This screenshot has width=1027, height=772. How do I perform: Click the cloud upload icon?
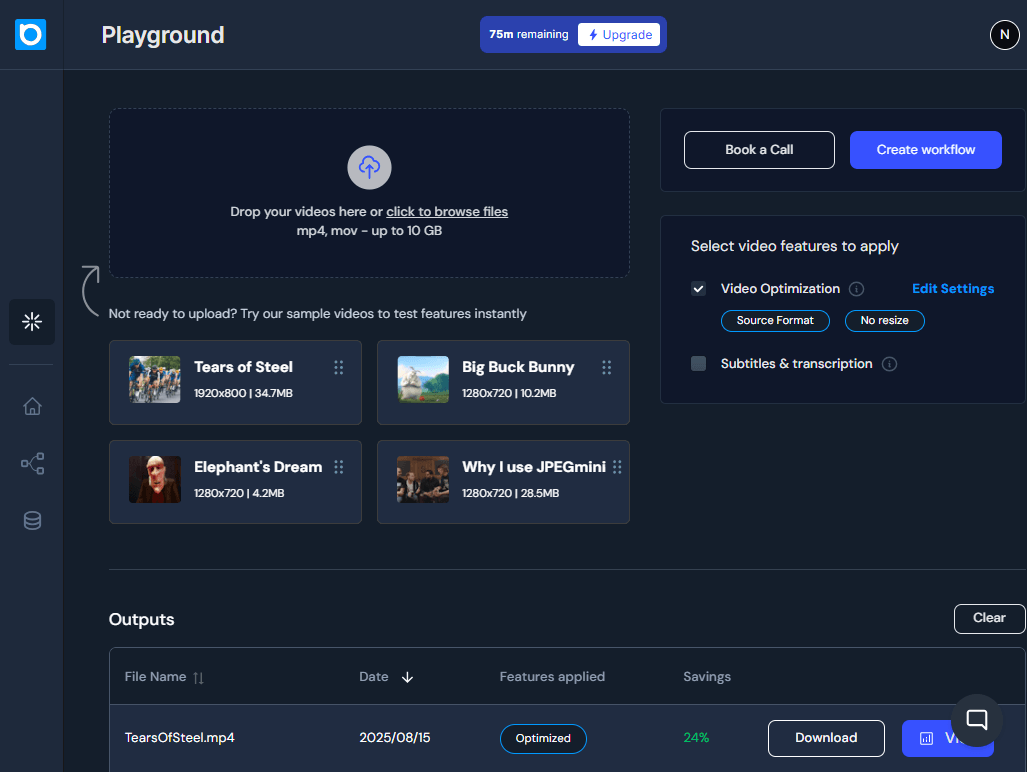click(369, 168)
